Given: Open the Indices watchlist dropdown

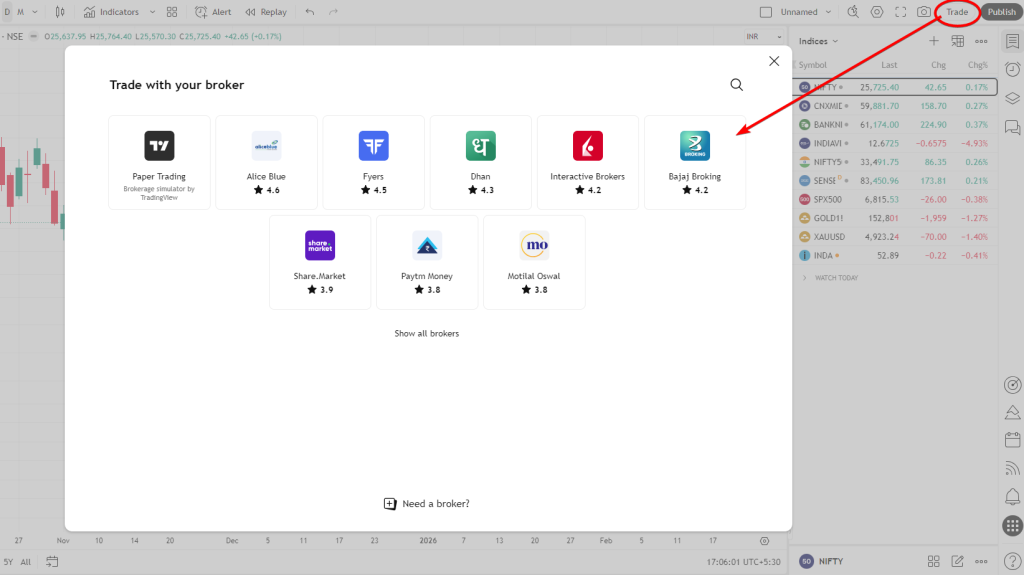Looking at the screenshot, I should (819, 41).
